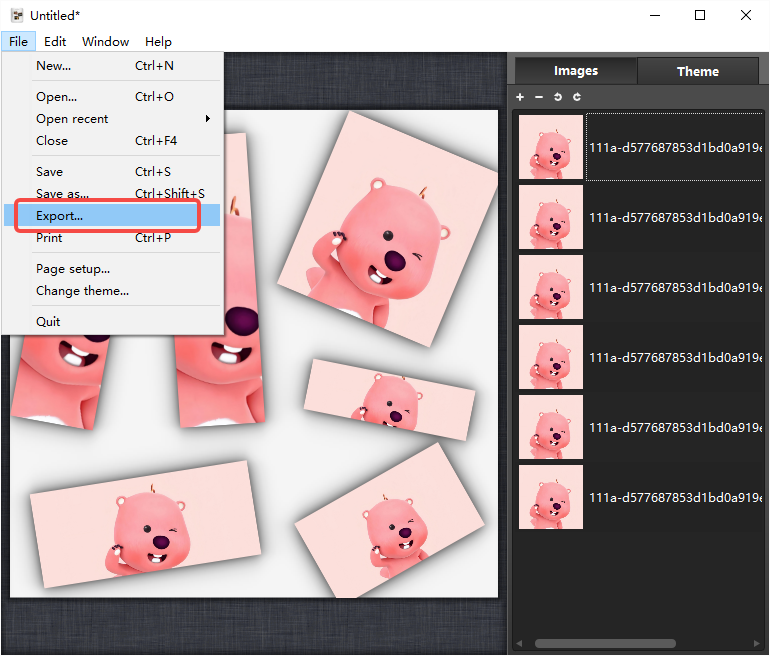Expand the Open recent submenu arrow
Screen dimensions: 770x656
coord(208,118)
